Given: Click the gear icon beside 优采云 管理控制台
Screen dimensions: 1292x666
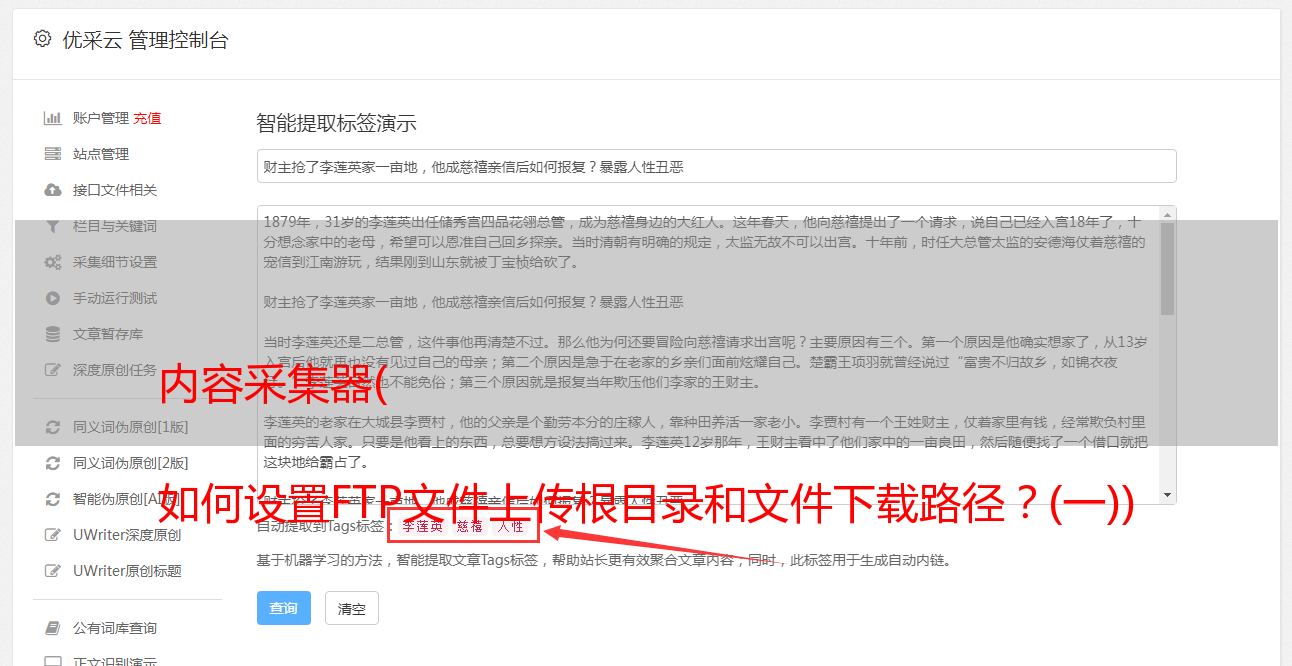Looking at the screenshot, I should pyautogui.click(x=42, y=39).
